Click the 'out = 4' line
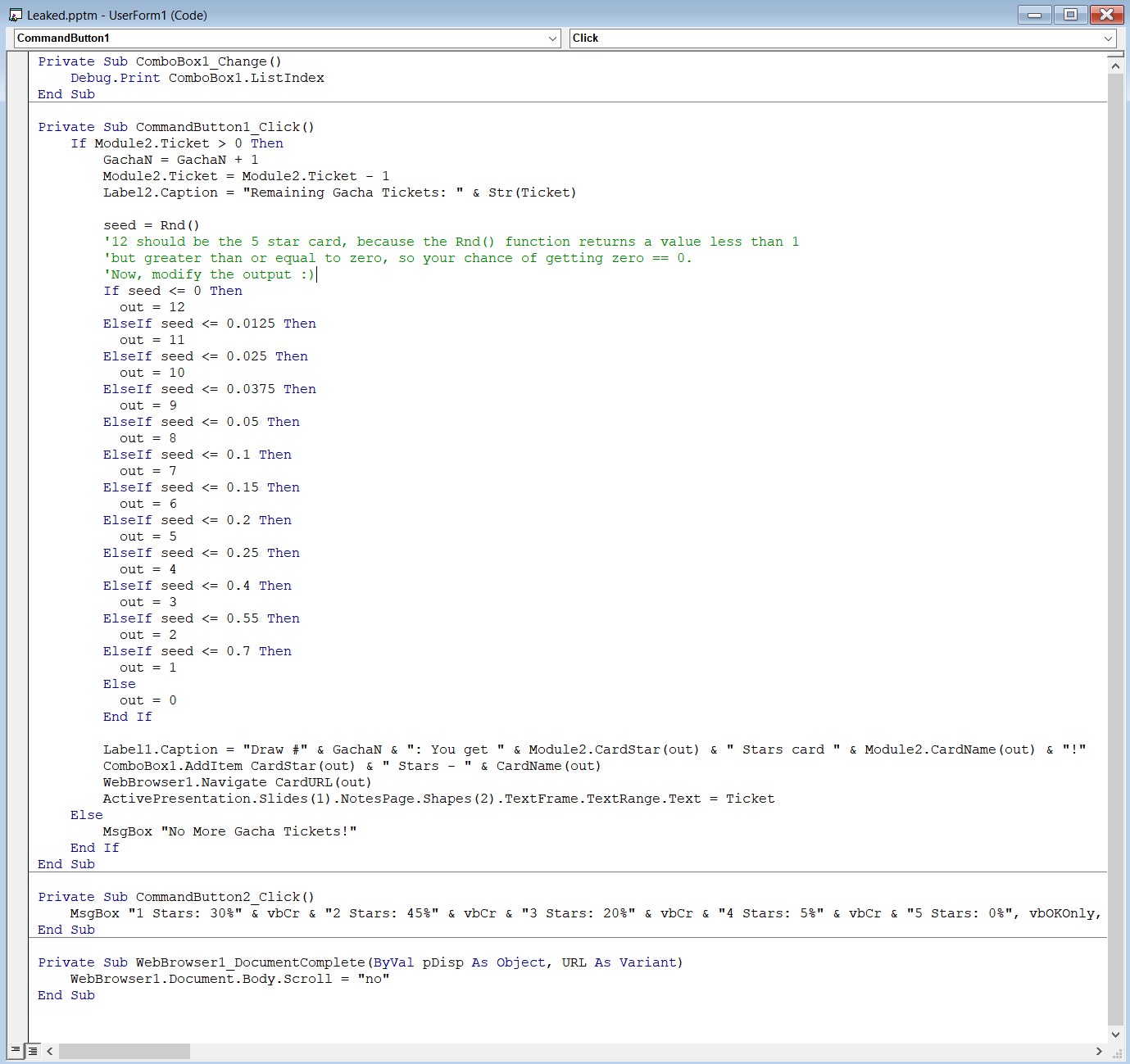The height and width of the screenshot is (1064, 1130). (148, 569)
